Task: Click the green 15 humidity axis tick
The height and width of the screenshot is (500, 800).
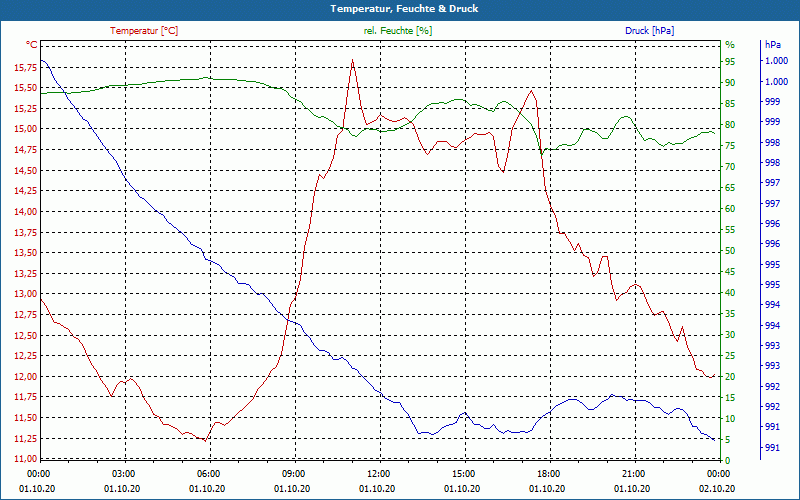Action: coord(730,397)
